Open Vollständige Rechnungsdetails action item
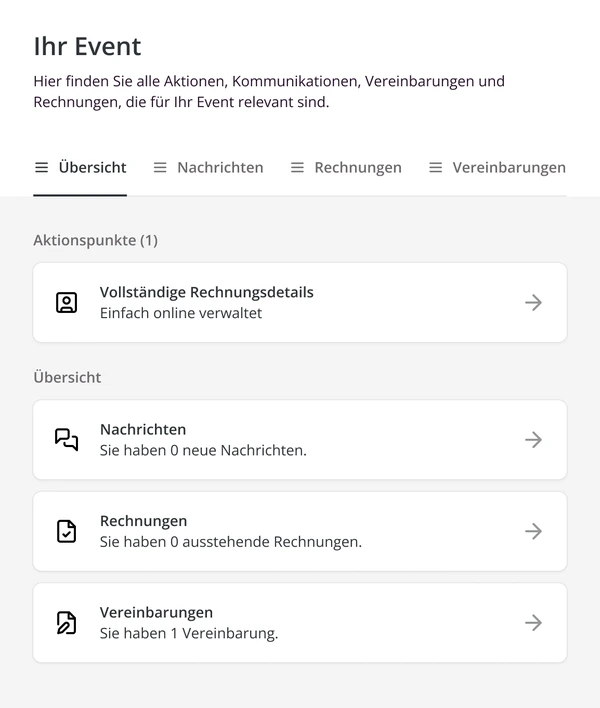600x708 pixels. pyautogui.click(x=300, y=303)
